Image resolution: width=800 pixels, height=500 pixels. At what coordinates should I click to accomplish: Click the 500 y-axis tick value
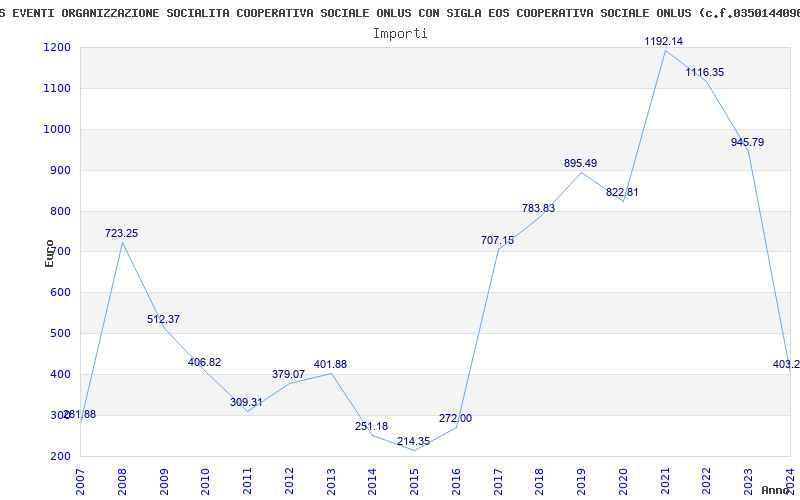click(x=60, y=333)
